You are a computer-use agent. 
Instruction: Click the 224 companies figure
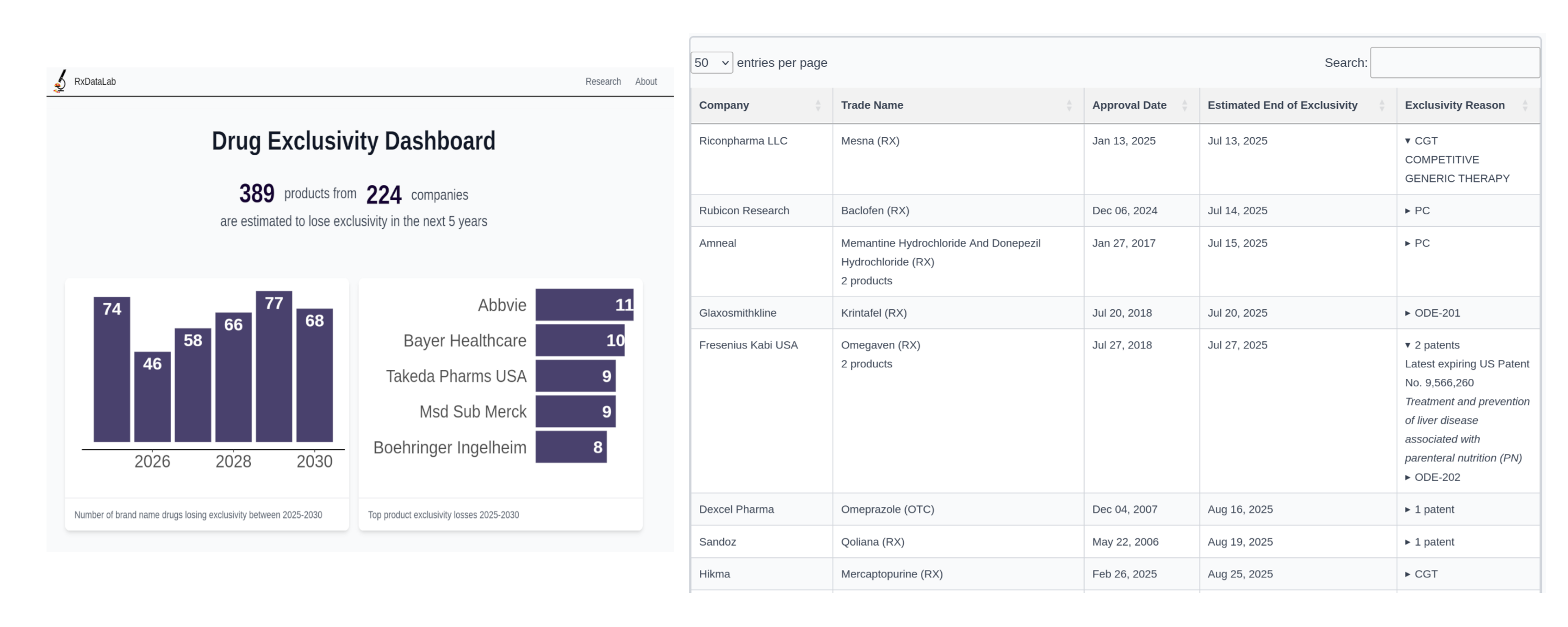384,195
